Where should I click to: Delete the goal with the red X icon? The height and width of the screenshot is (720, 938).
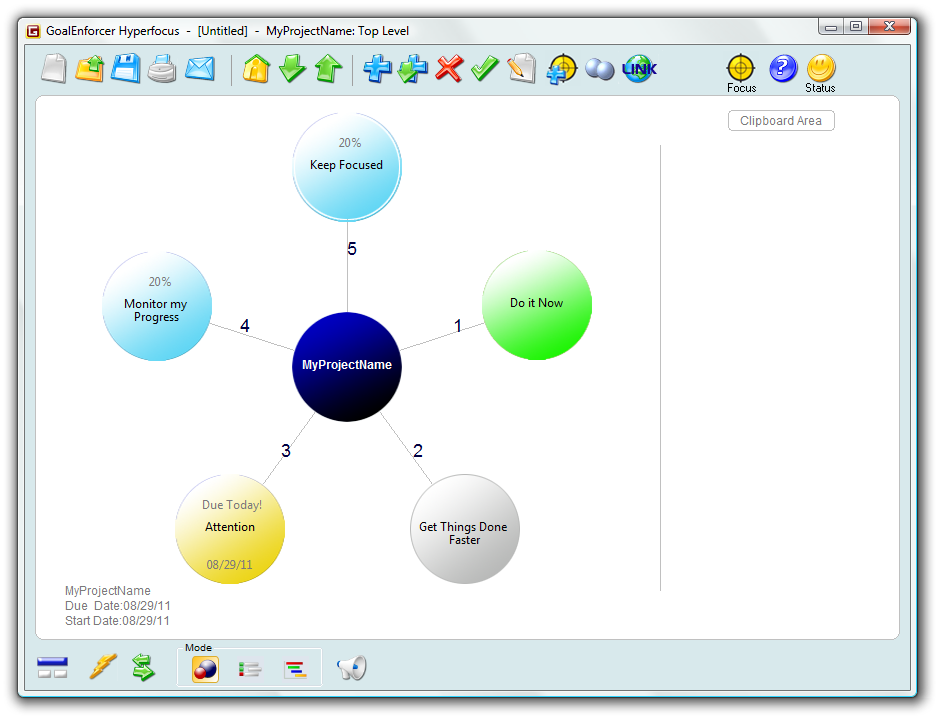pos(449,69)
